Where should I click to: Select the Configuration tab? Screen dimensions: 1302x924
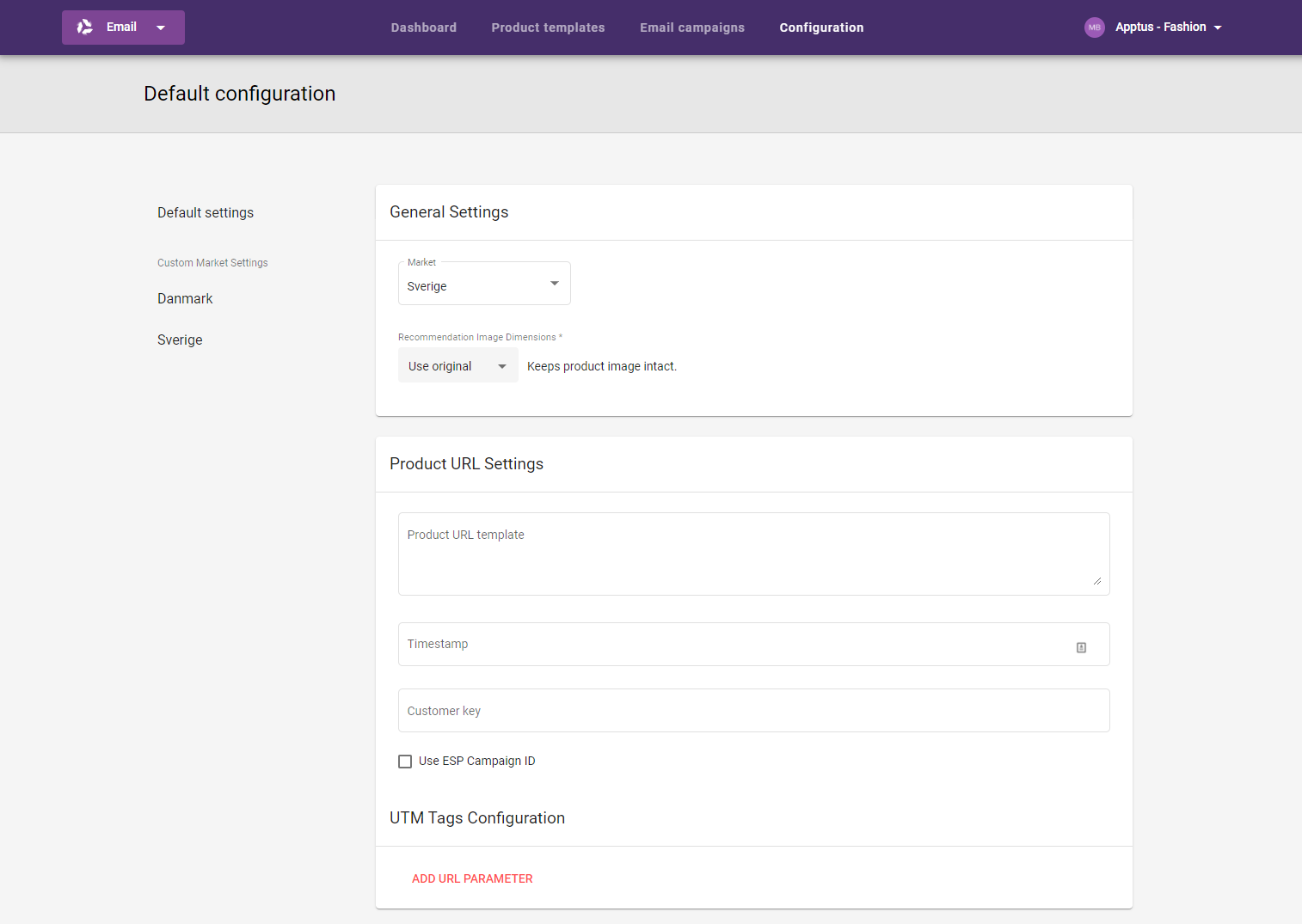click(821, 28)
